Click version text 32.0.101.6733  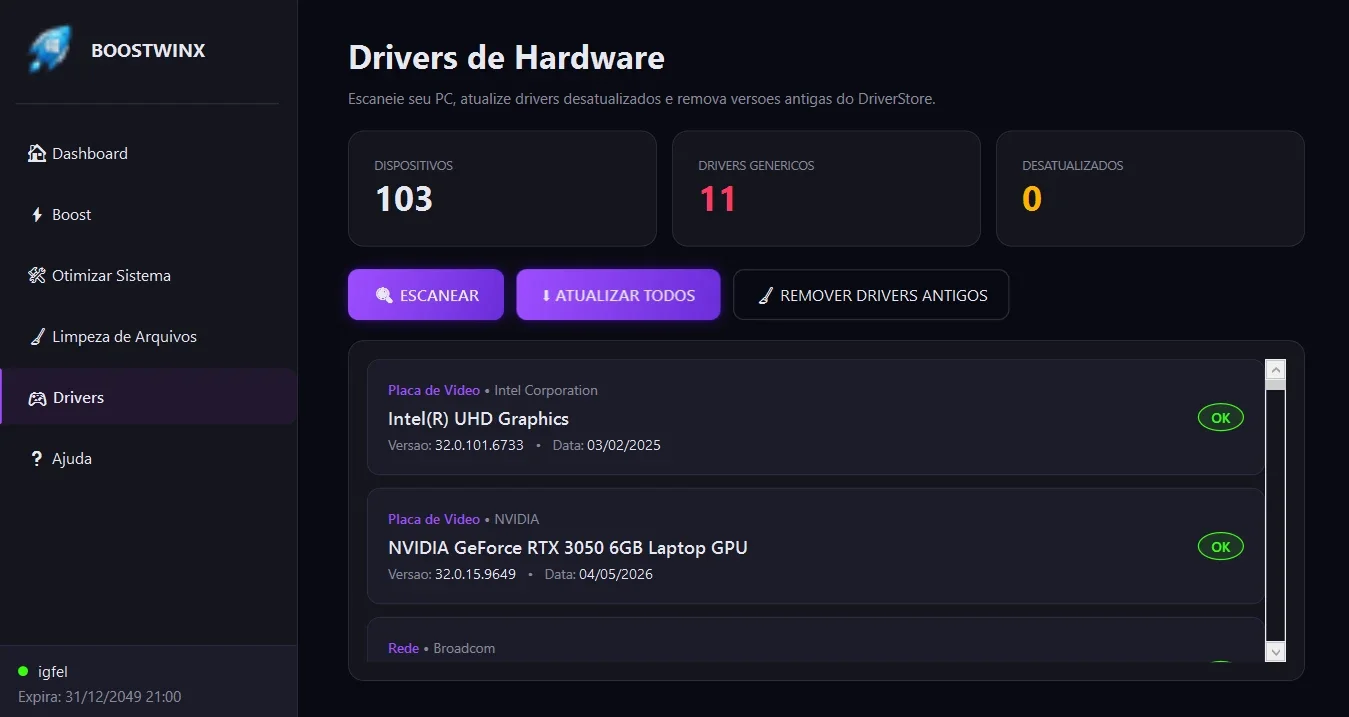[479, 445]
